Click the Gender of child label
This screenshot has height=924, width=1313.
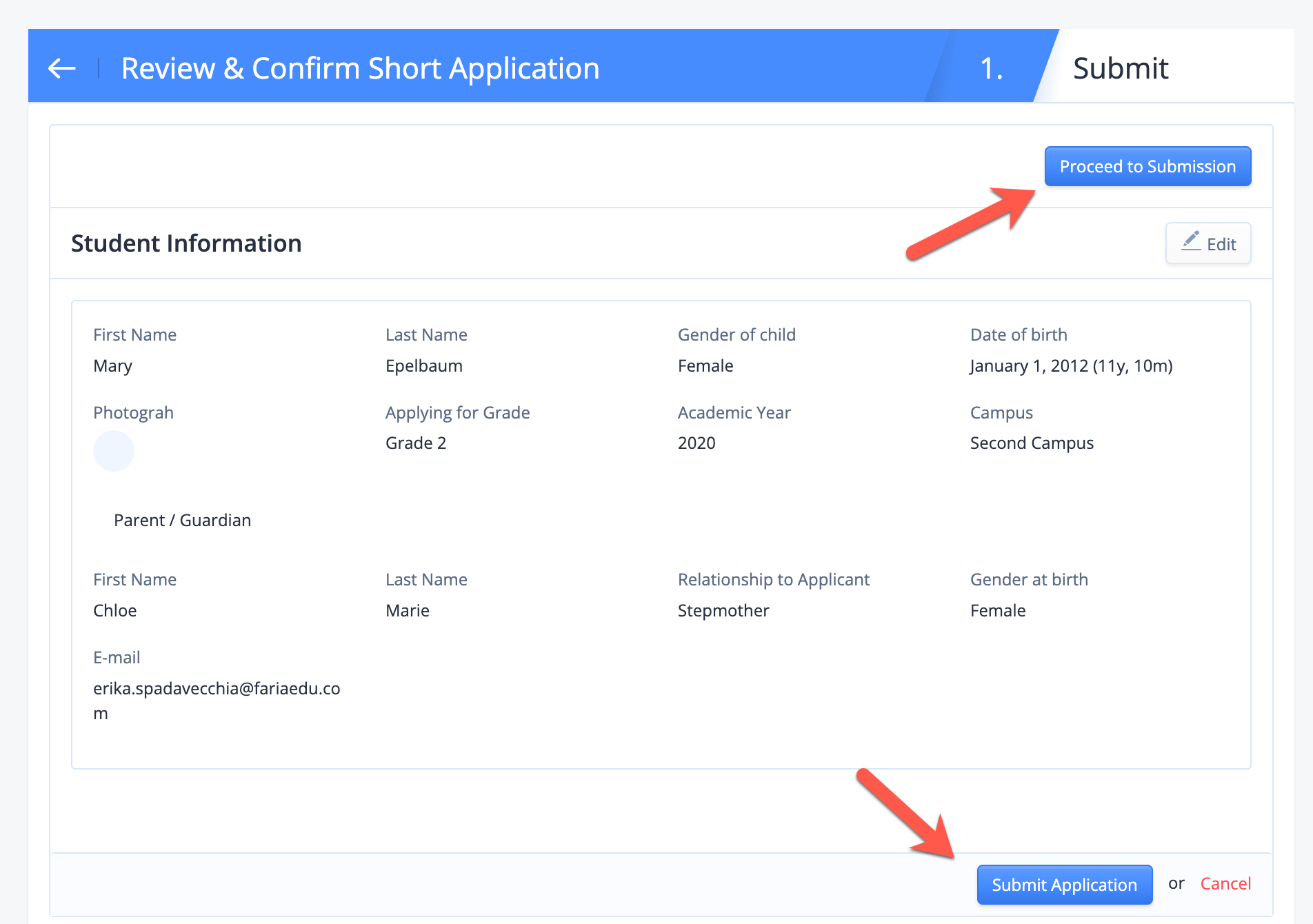(736, 334)
